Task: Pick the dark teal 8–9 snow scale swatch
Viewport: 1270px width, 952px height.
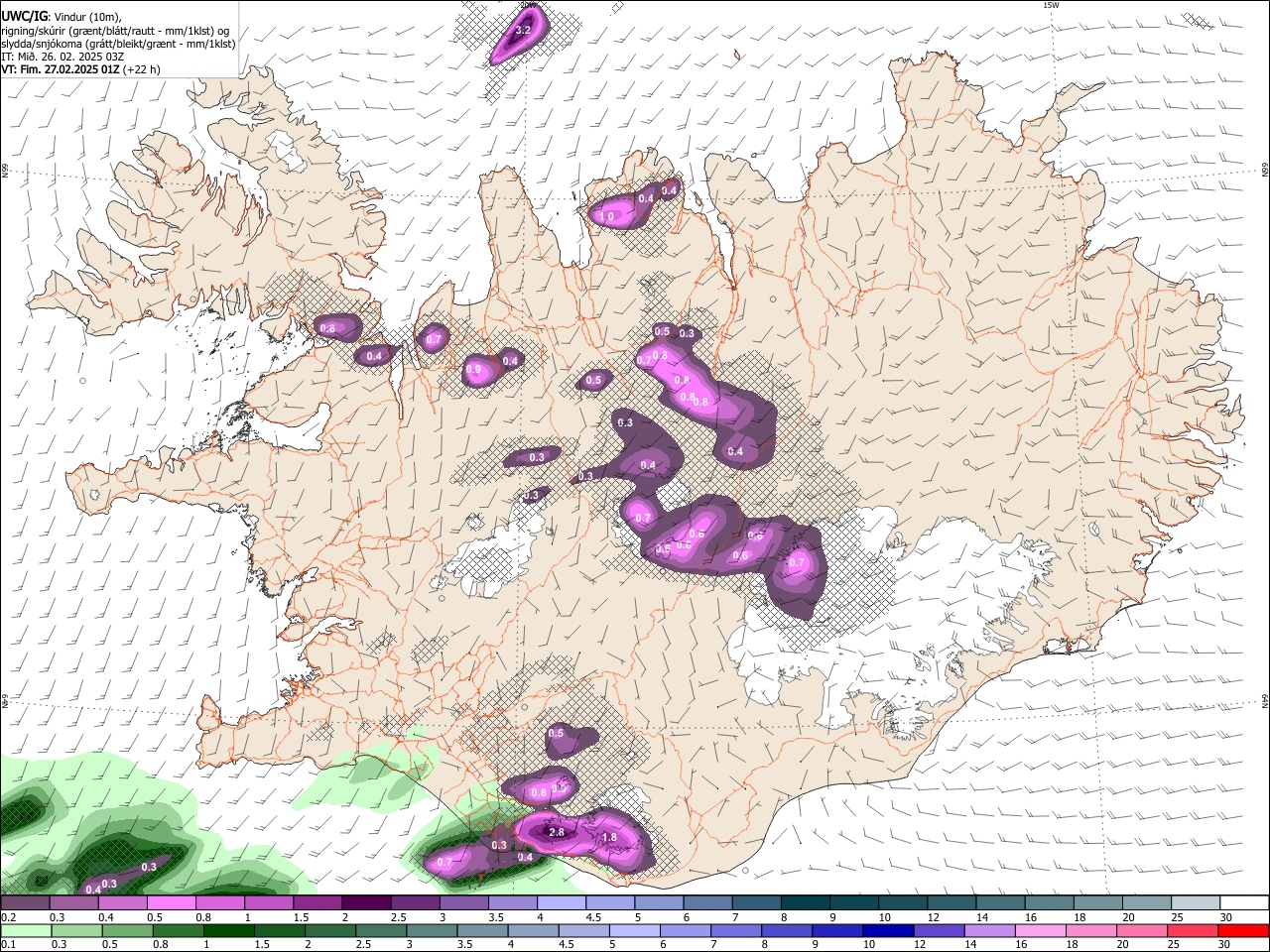Action: (806, 902)
